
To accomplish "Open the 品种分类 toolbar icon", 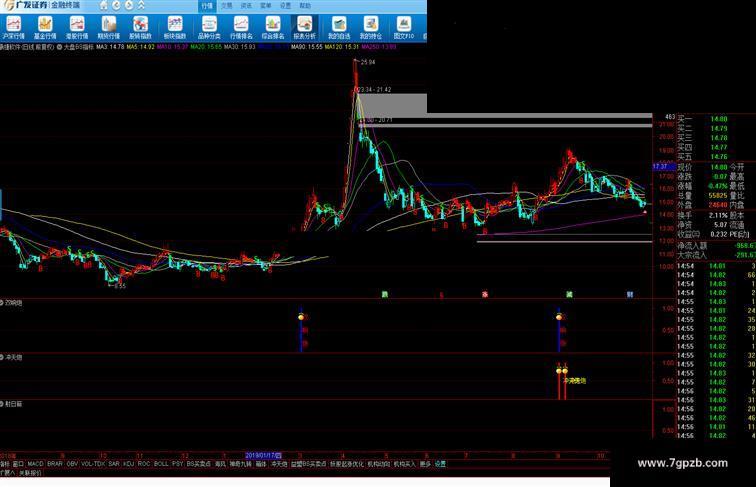I will tap(209, 27).
